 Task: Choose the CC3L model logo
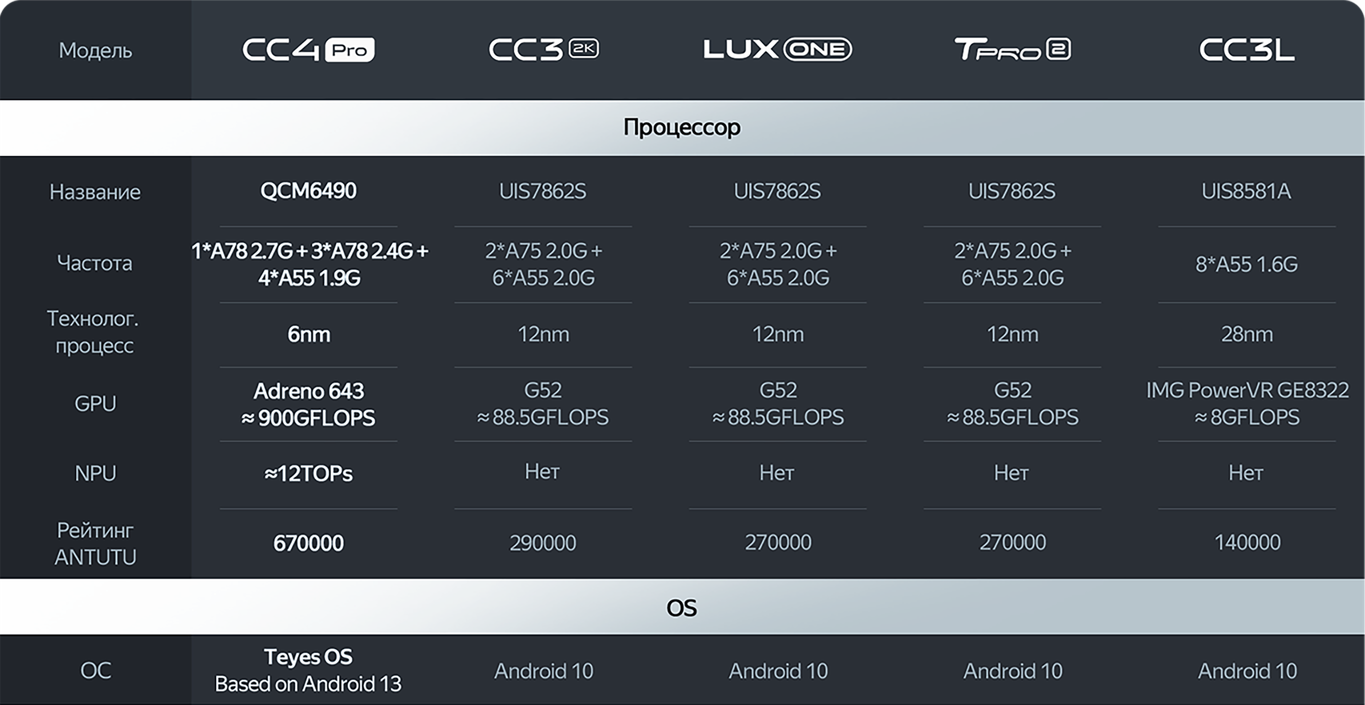coord(1246,50)
